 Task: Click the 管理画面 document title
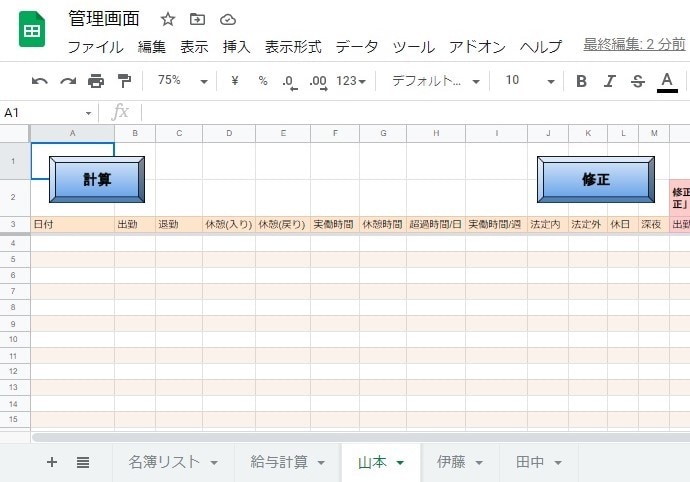click(x=104, y=19)
